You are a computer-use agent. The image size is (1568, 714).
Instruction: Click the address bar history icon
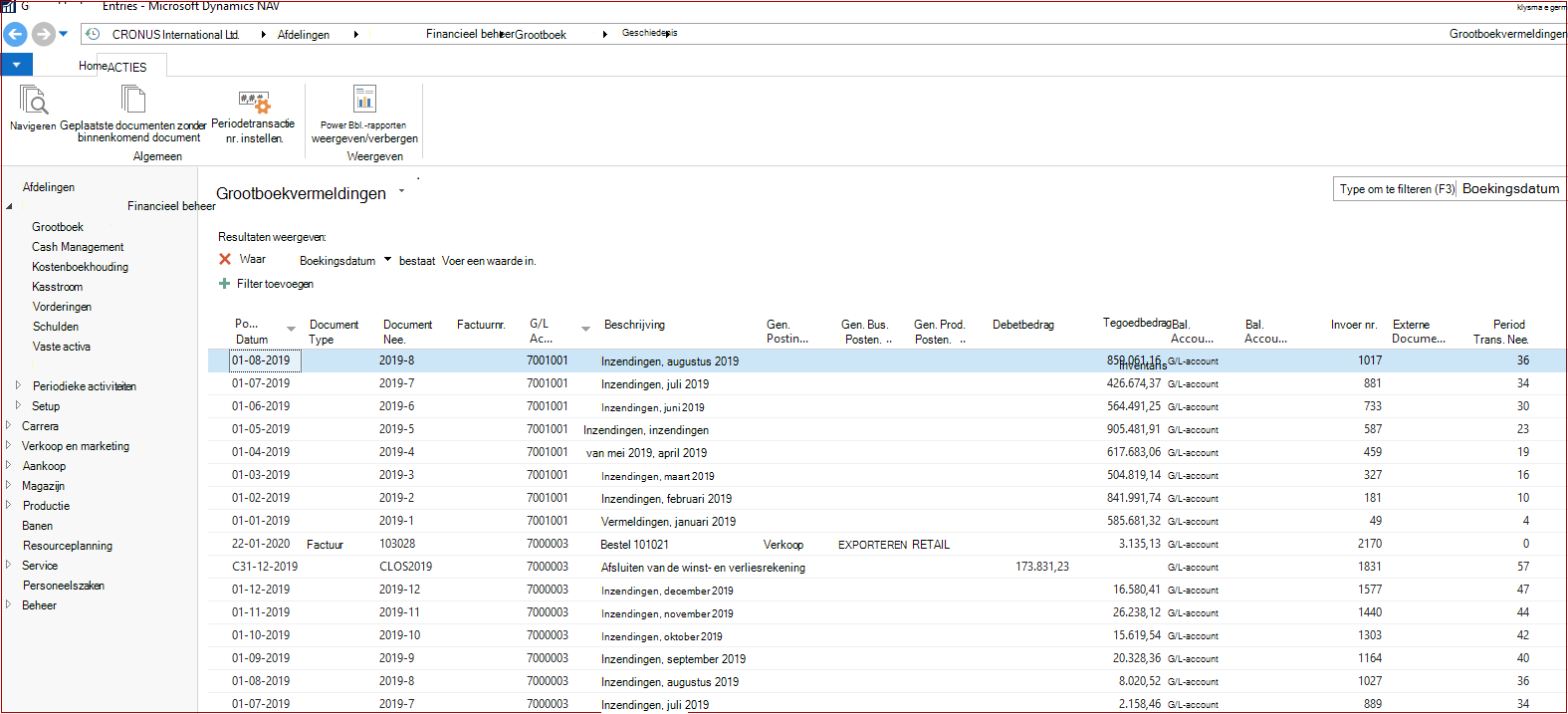coord(93,34)
